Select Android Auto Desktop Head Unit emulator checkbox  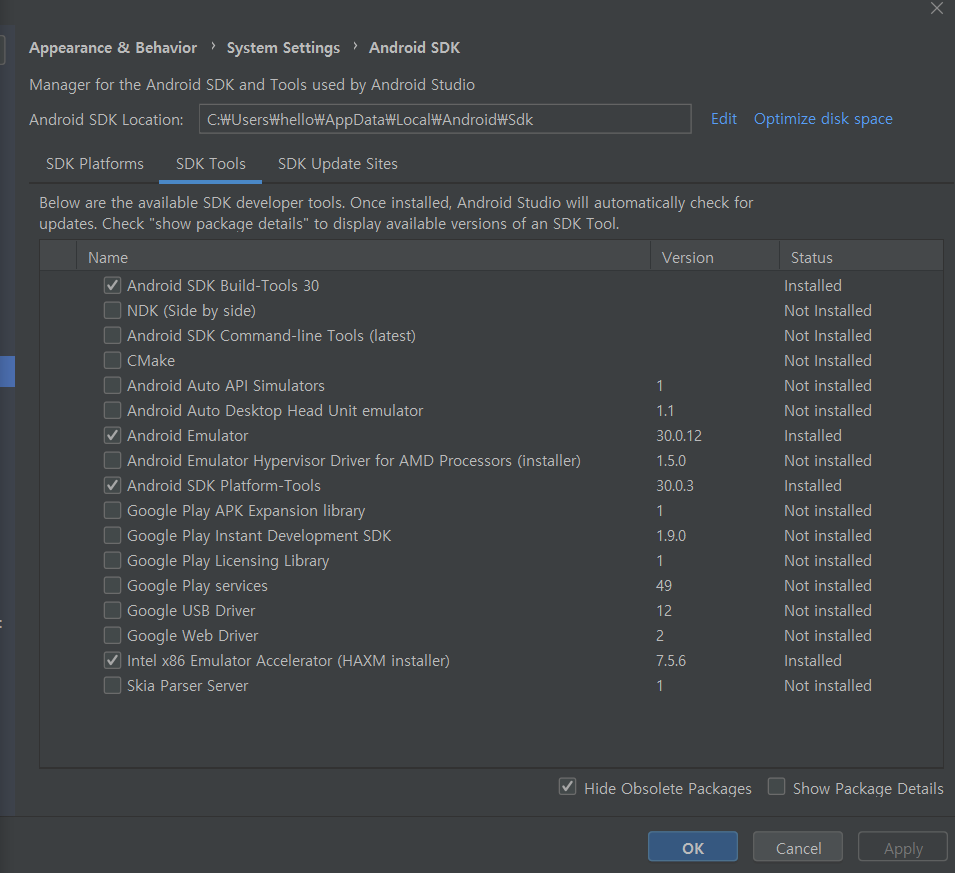[x=112, y=410]
